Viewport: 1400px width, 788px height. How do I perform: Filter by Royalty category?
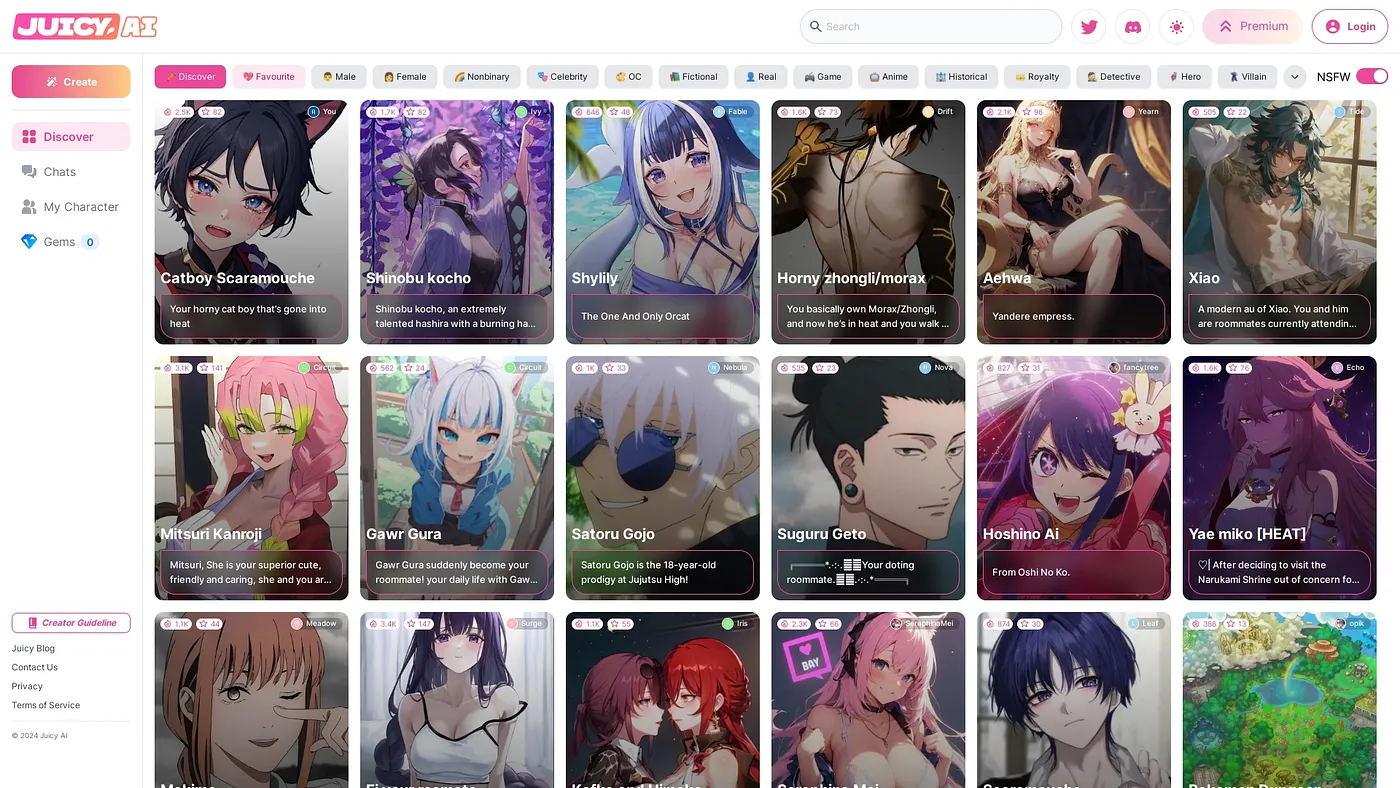(1037, 77)
